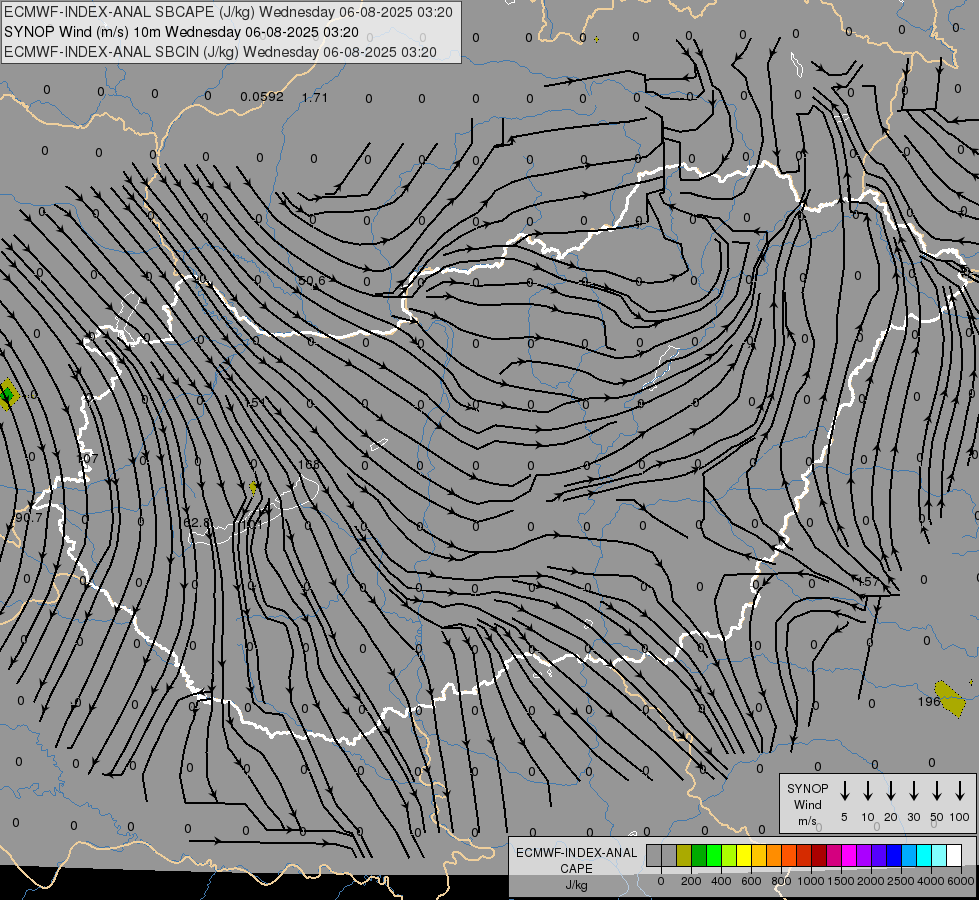Click the 0.0592 value on the map
This screenshot has width=979, height=900.
click(262, 97)
